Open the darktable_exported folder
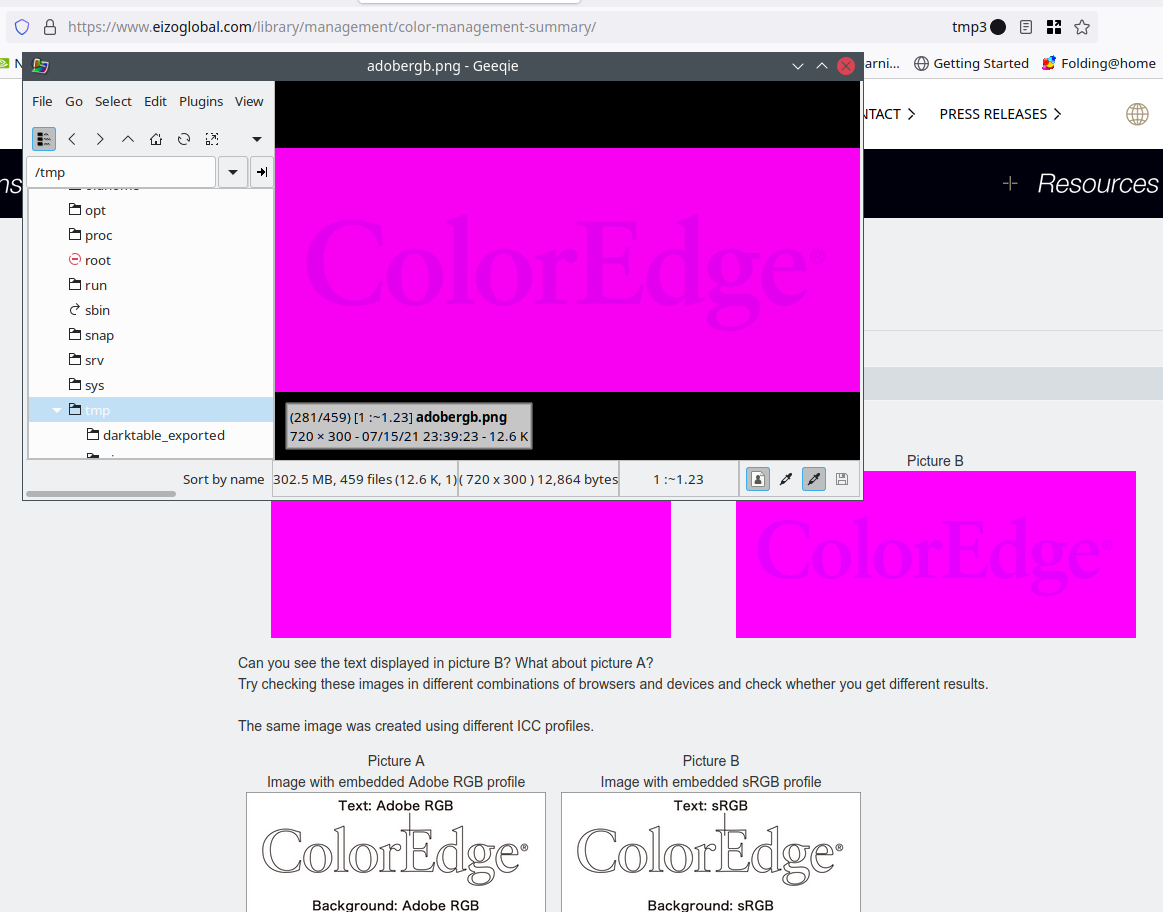Screen dimensions: 1163x912 (x=163, y=435)
